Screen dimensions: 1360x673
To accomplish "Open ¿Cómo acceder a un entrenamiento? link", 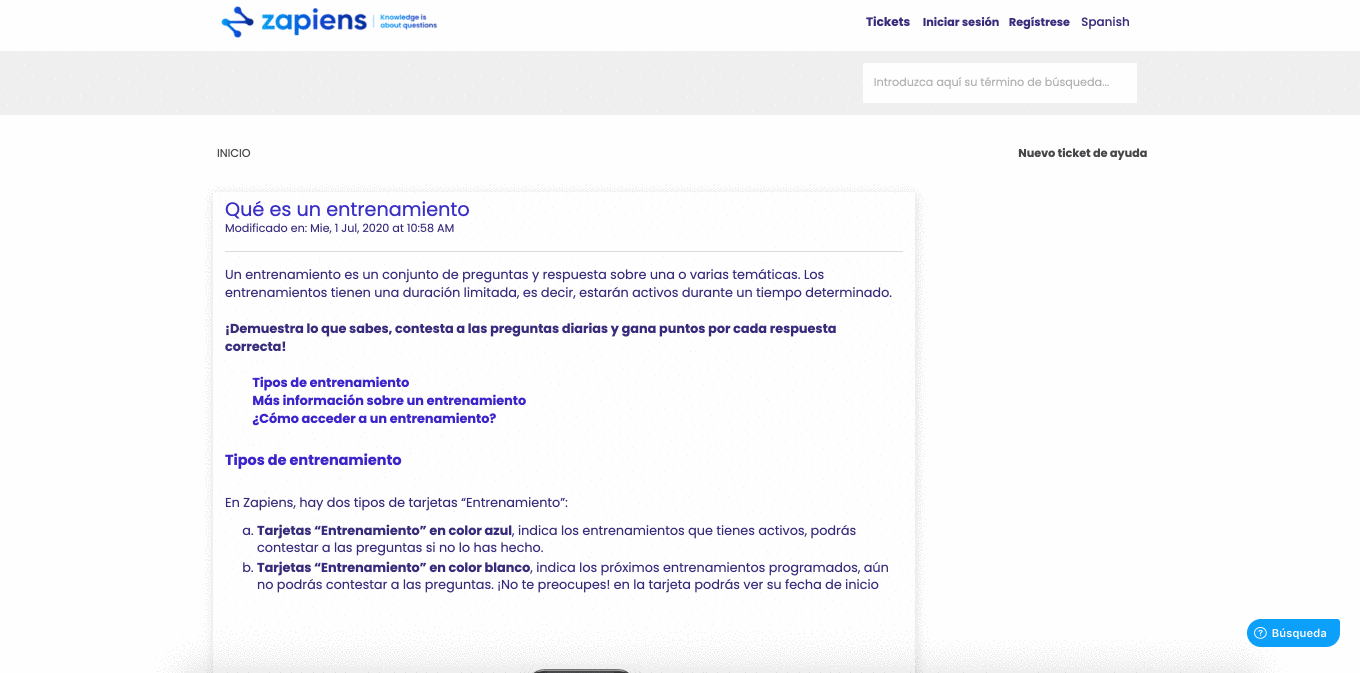I will tap(374, 418).
